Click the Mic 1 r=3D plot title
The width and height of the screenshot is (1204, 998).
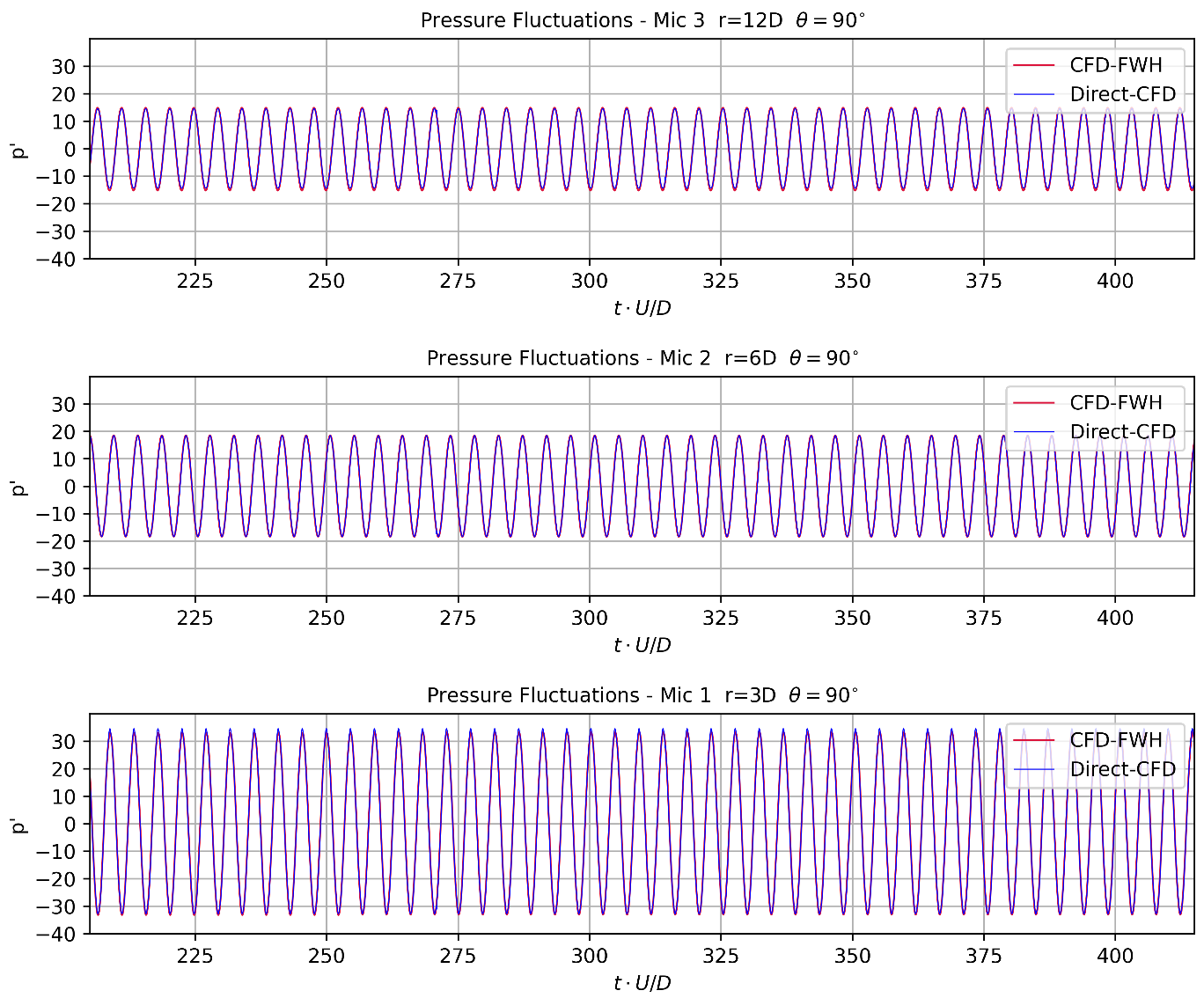[x=642, y=695]
